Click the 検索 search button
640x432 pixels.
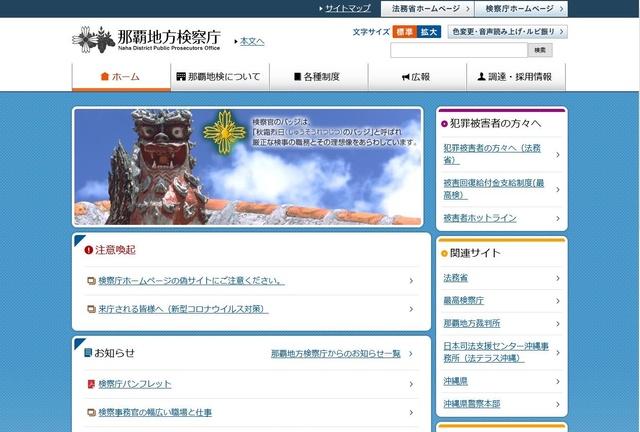[x=540, y=50]
